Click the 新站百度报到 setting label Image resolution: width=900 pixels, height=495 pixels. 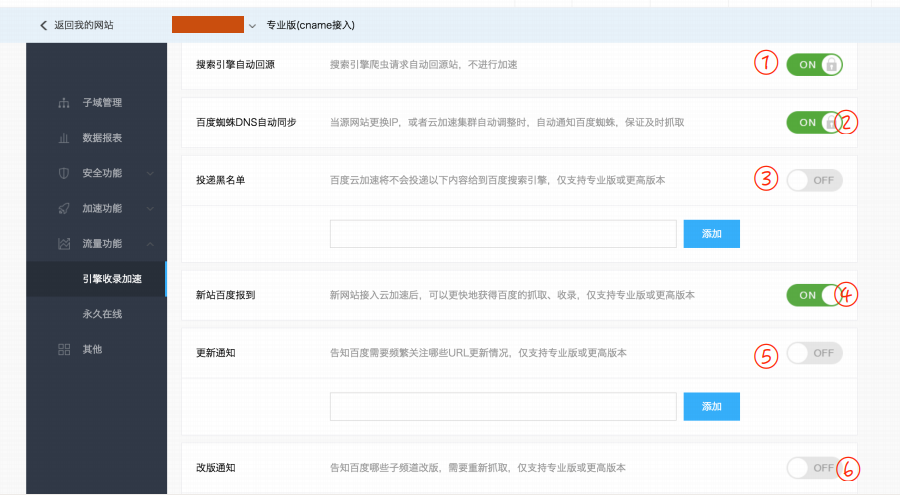(x=226, y=295)
